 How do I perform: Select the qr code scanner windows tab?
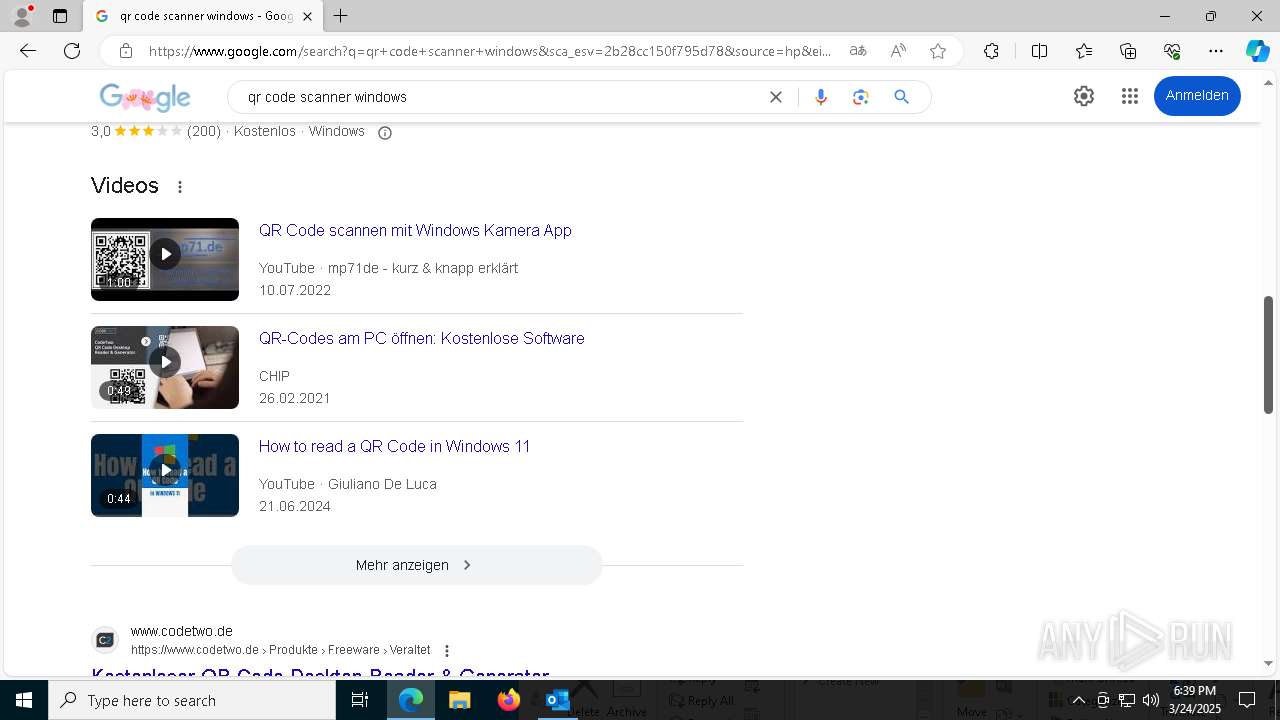coord(205,16)
